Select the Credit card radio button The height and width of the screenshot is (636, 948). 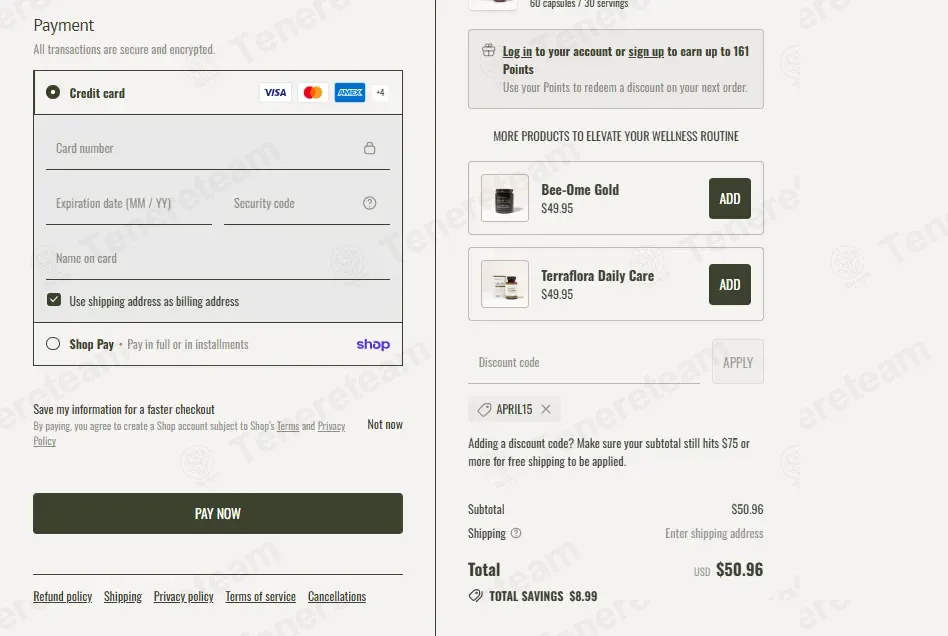(53, 92)
